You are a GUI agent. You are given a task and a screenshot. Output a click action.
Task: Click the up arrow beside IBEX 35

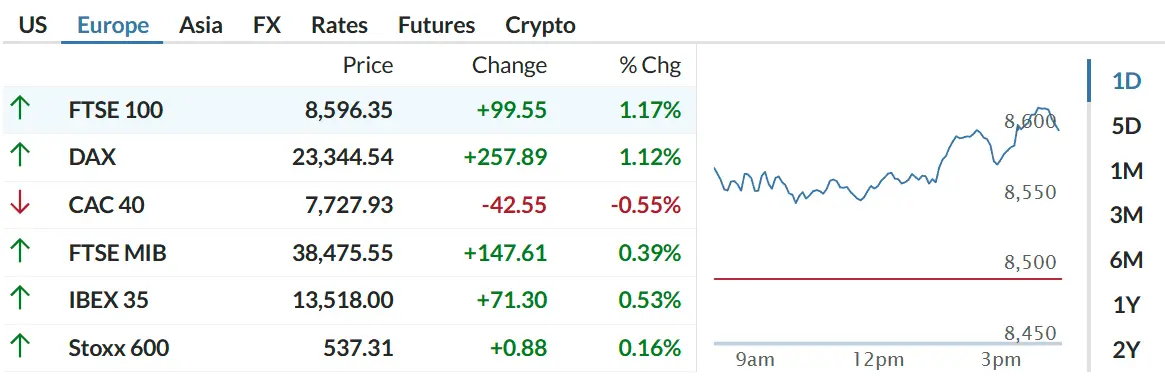(x=19, y=300)
